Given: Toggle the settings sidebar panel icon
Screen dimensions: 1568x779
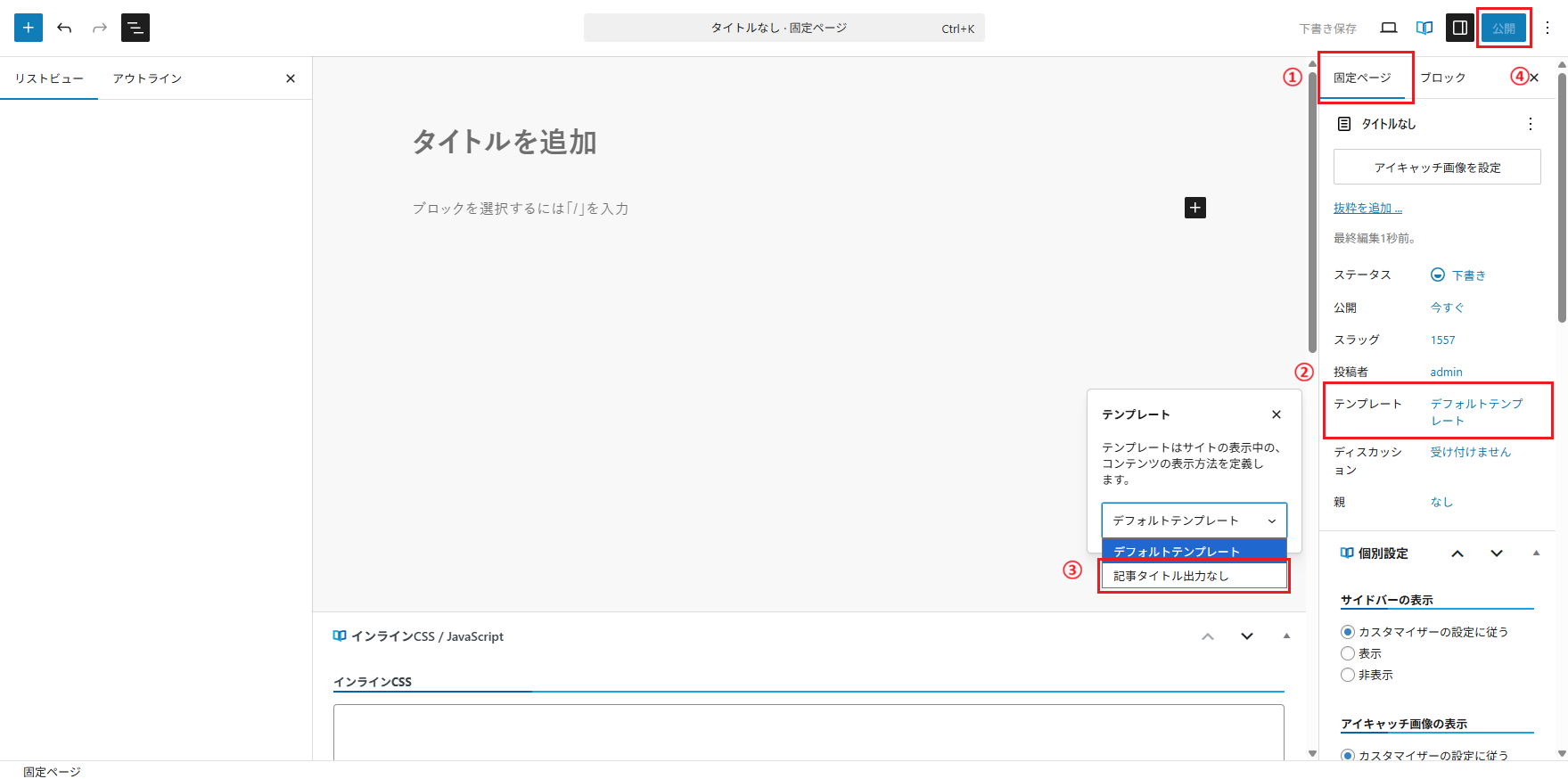Looking at the screenshot, I should (1460, 28).
